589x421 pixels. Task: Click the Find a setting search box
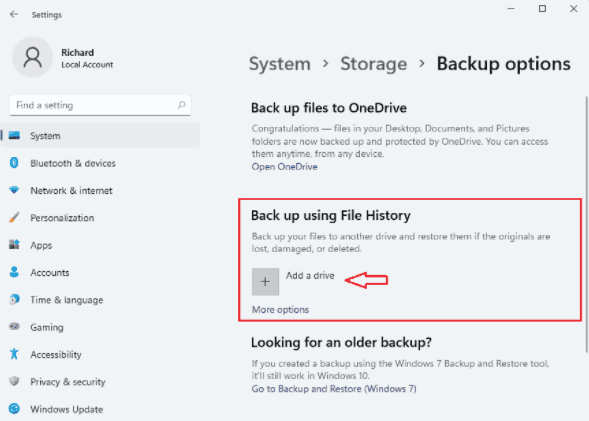pos(100,105)
